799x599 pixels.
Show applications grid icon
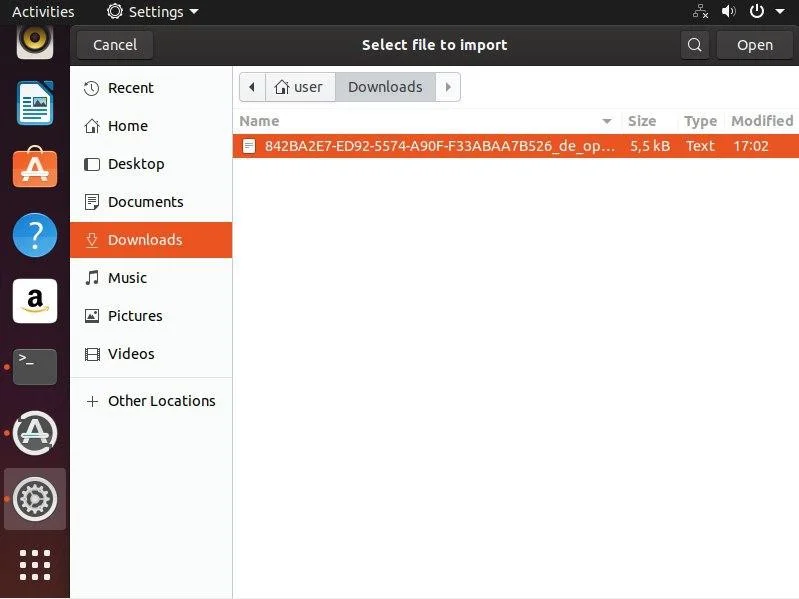[x=35, y=564]
